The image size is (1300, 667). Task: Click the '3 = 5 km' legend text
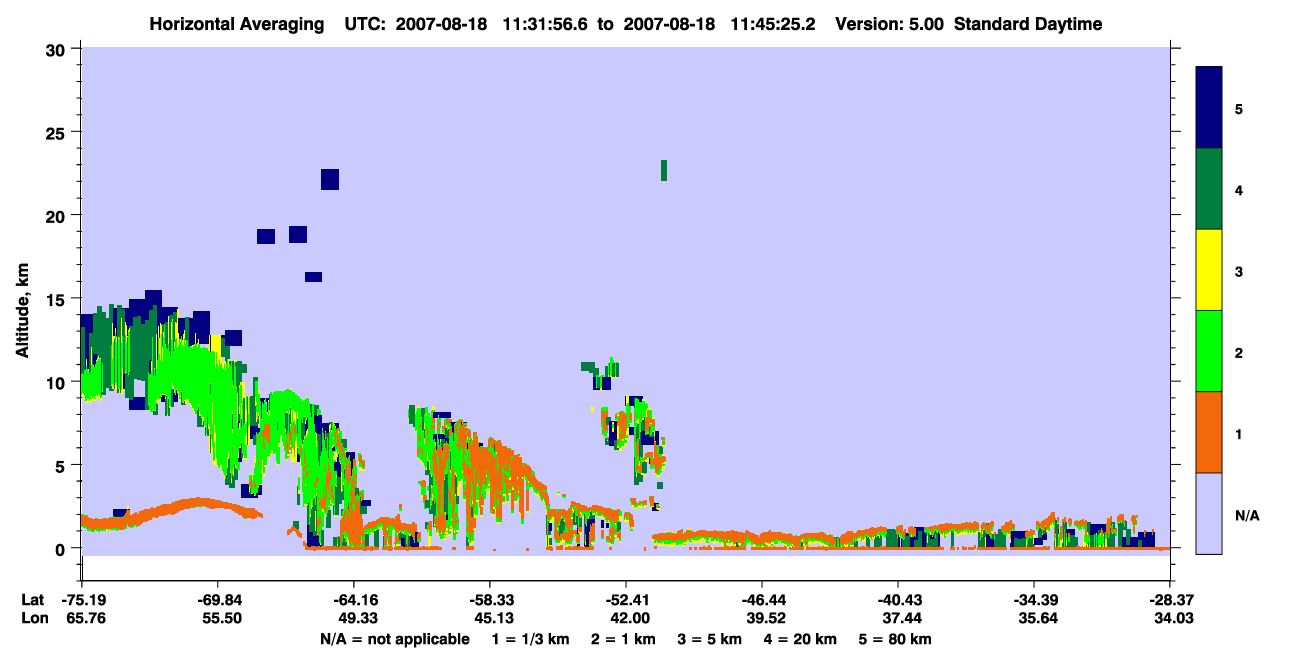(709, 639)
